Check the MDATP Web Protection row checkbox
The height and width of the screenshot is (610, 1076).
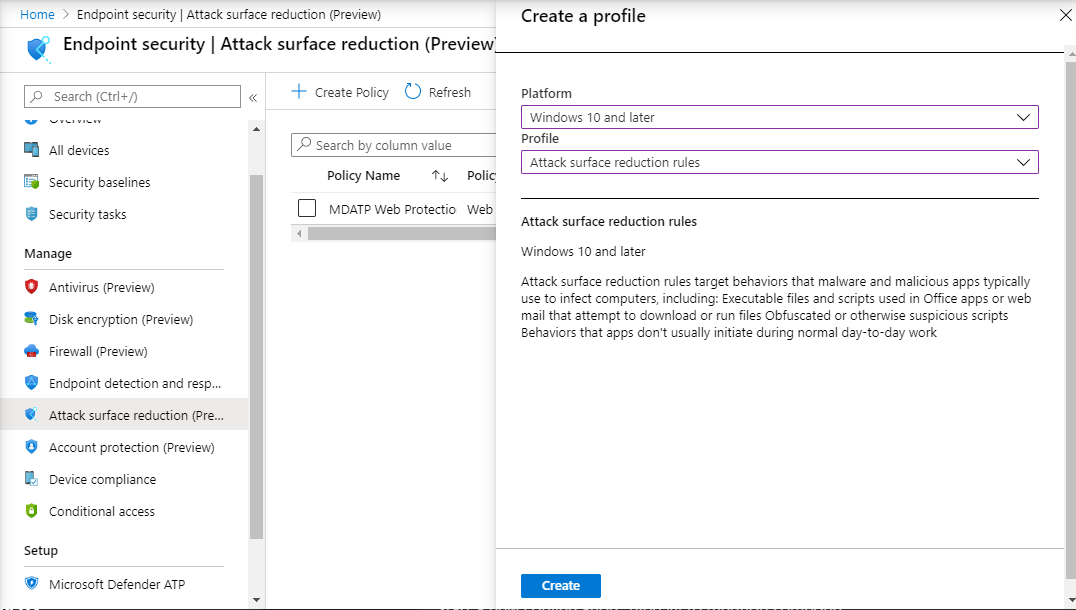click(x=307, y=209)
